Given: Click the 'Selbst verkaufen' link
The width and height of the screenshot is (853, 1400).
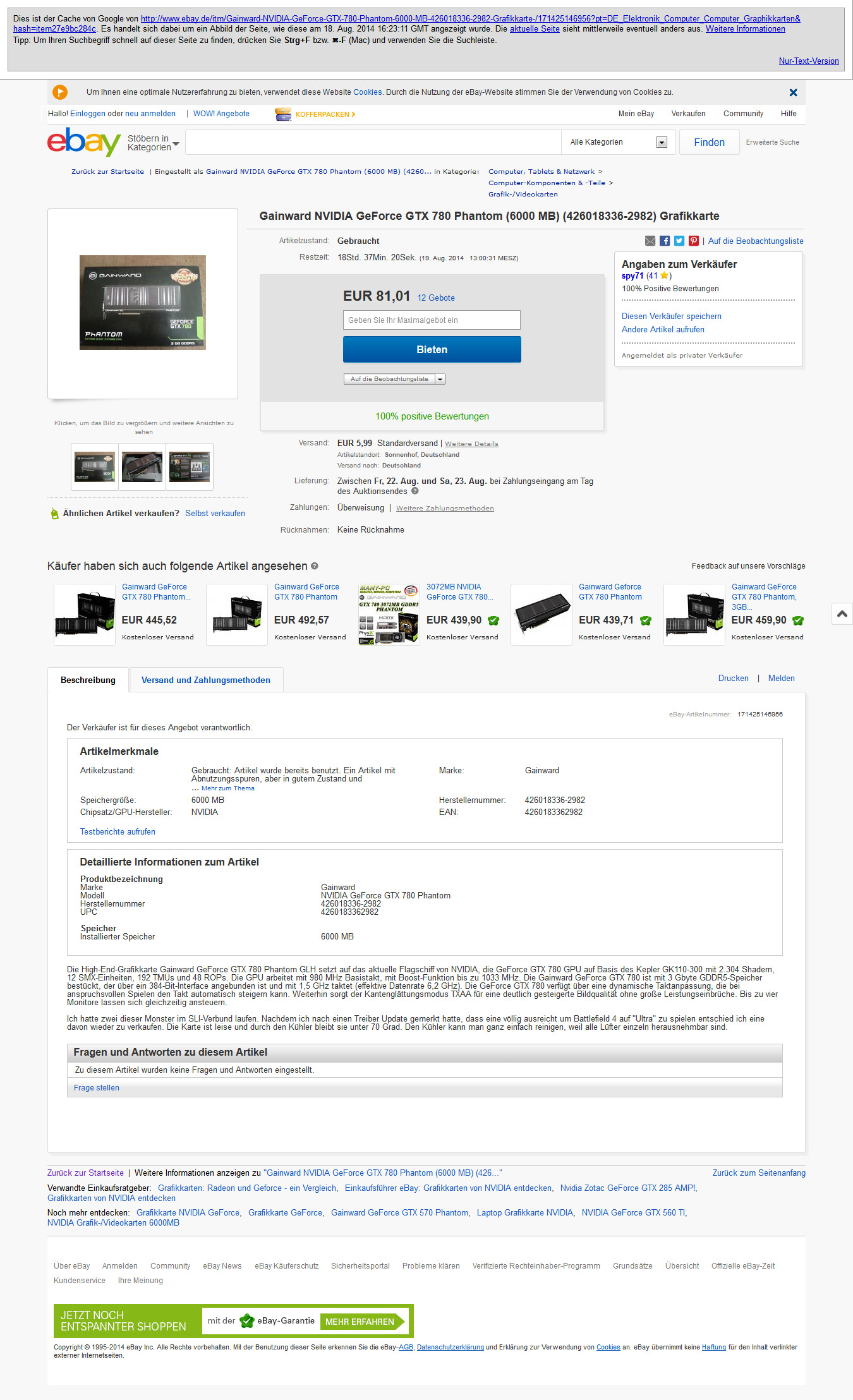Looking at the screenshot, I should (215, 514).
